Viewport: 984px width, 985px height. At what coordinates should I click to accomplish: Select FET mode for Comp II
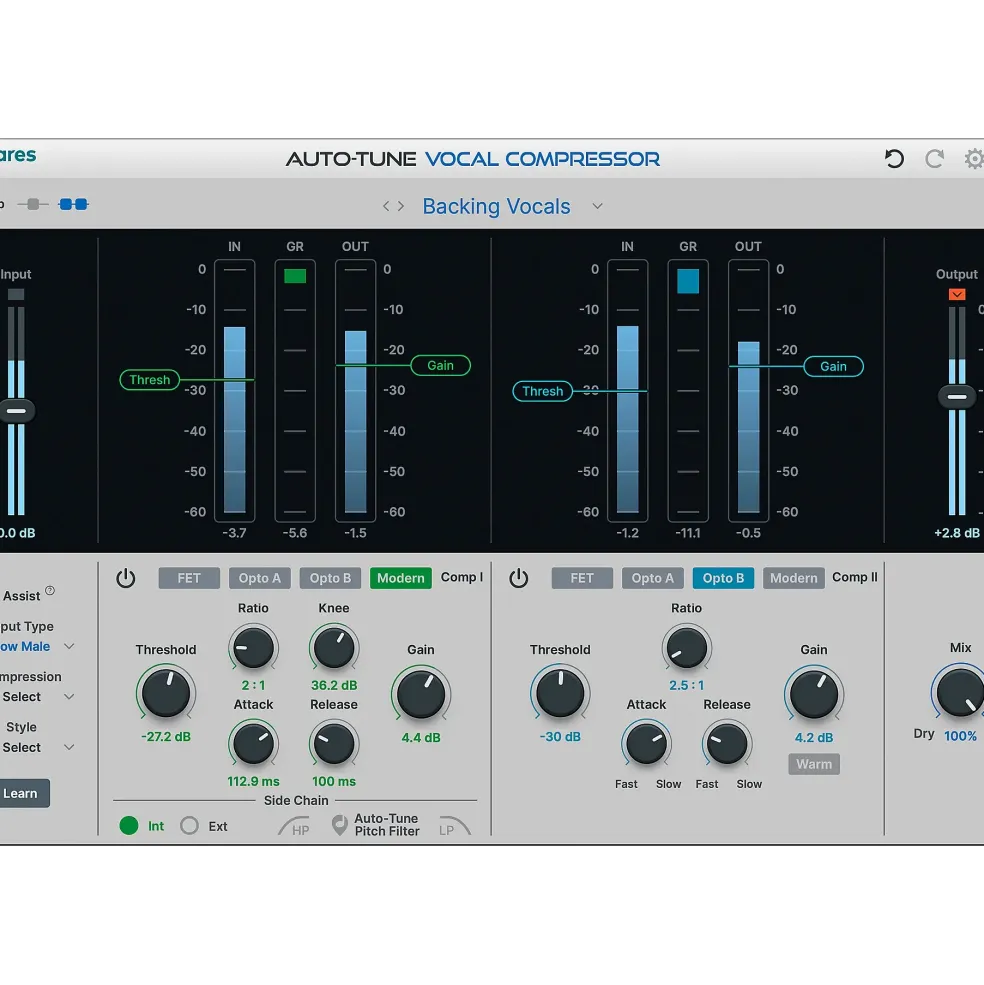(x=582, y=578)
